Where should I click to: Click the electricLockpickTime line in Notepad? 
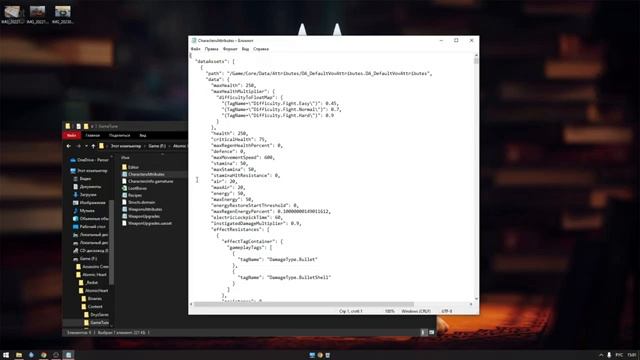[248, 218]
